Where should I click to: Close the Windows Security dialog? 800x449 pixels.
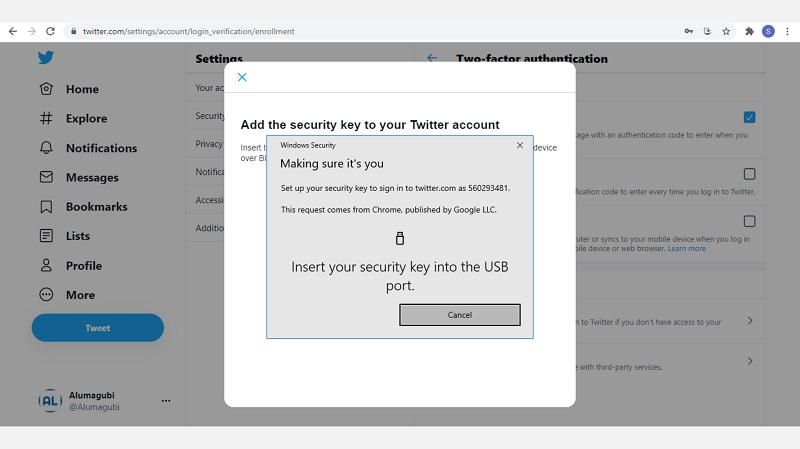coord(519,145)
